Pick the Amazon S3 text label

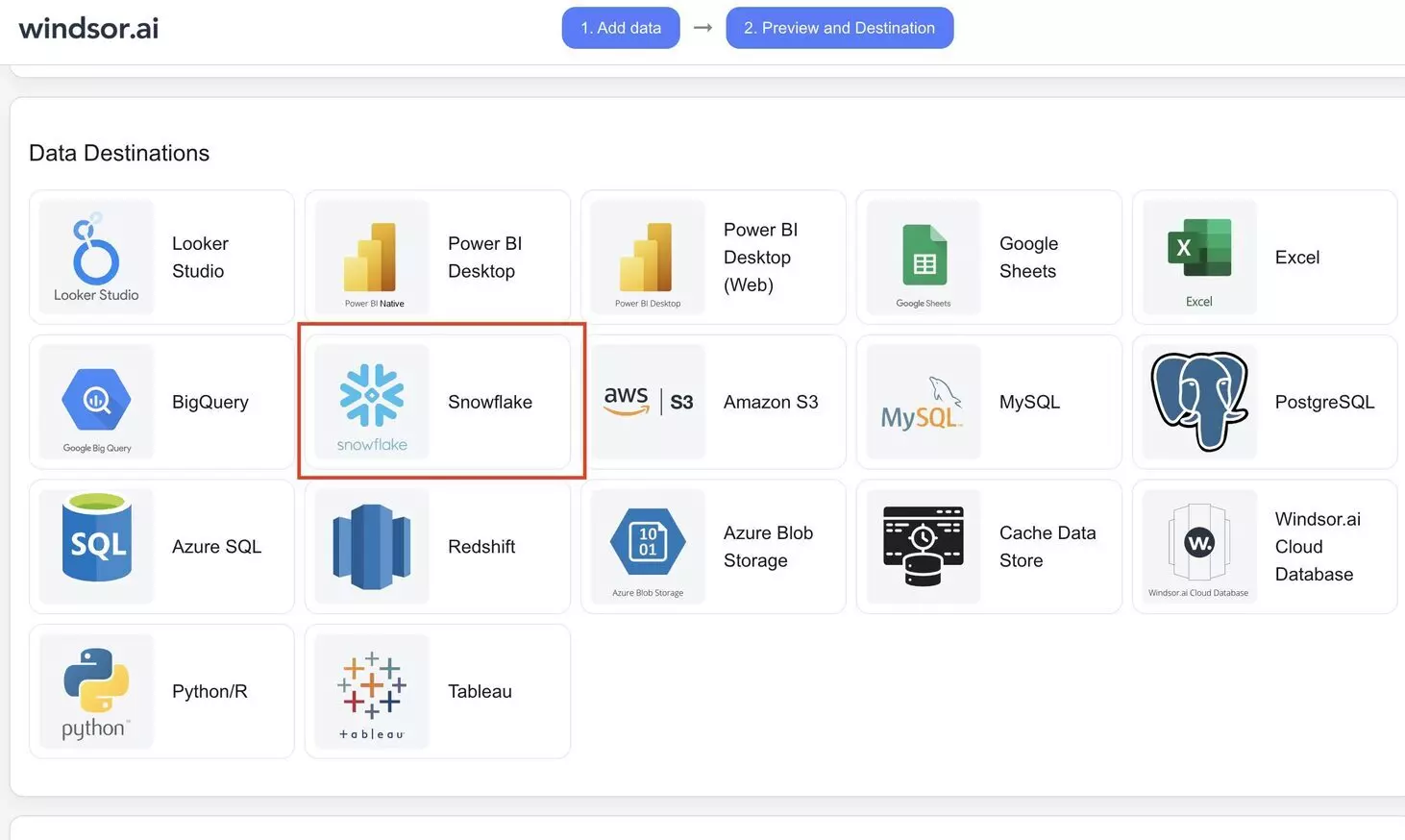tap(771, 402)
